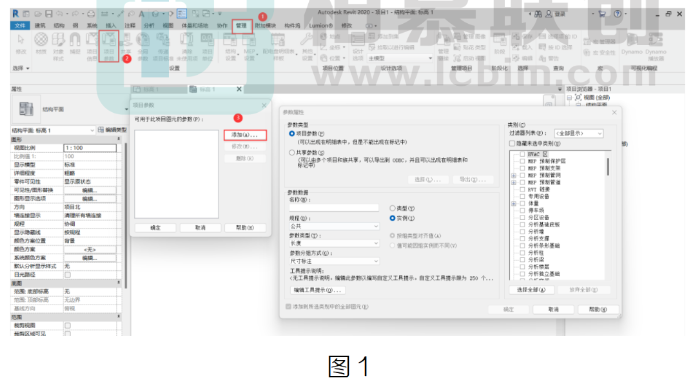Viewport: 686px width, 385px height.
Task: Click 修改 (Modify) arrow tool
Action: 21,44
